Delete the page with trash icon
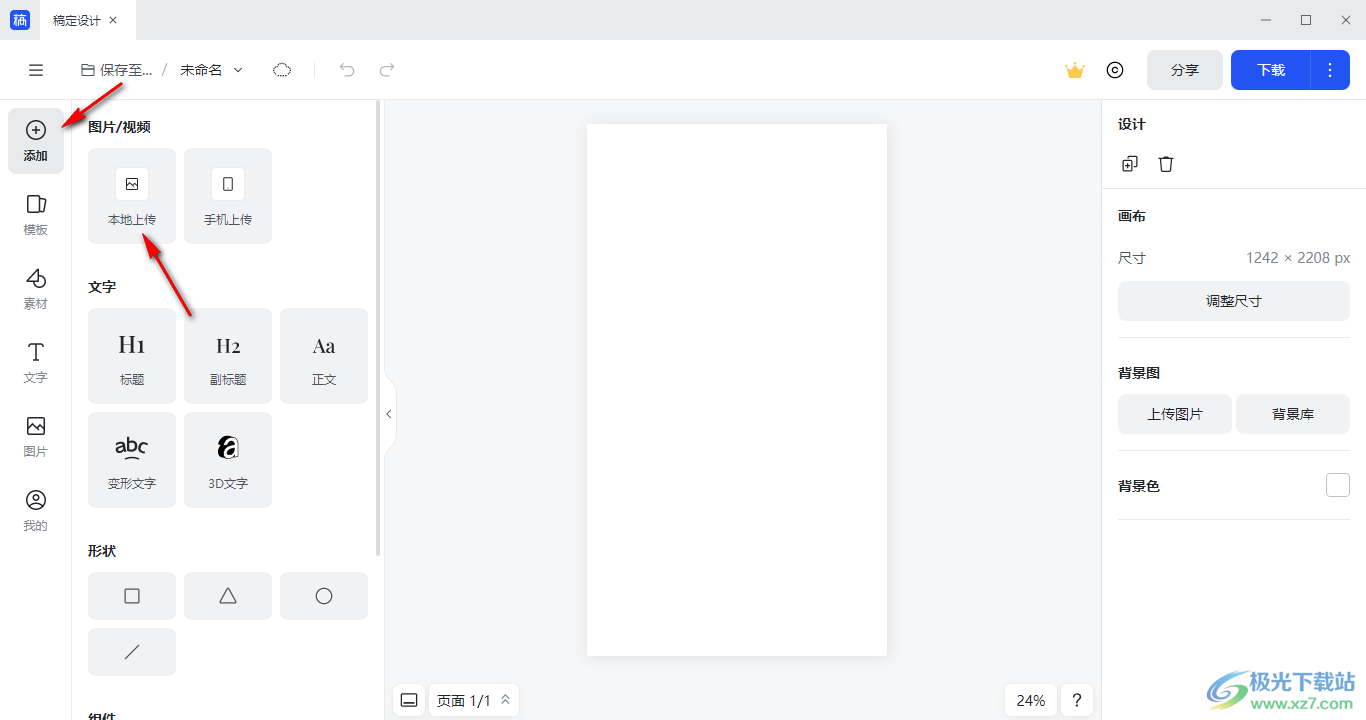1366x720 pixels. pyautogui.click(x=1166, y=164)
